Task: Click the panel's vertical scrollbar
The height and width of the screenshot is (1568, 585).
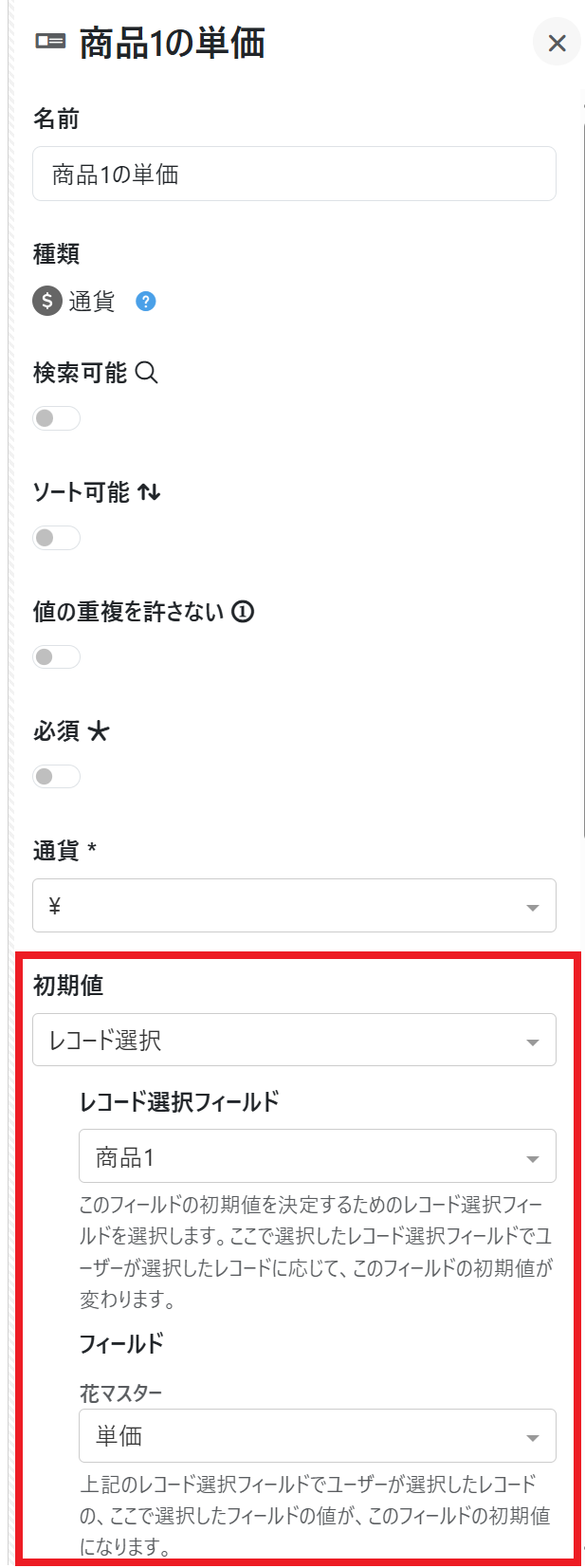Action: pyautogui.click(x=582, y=474)
